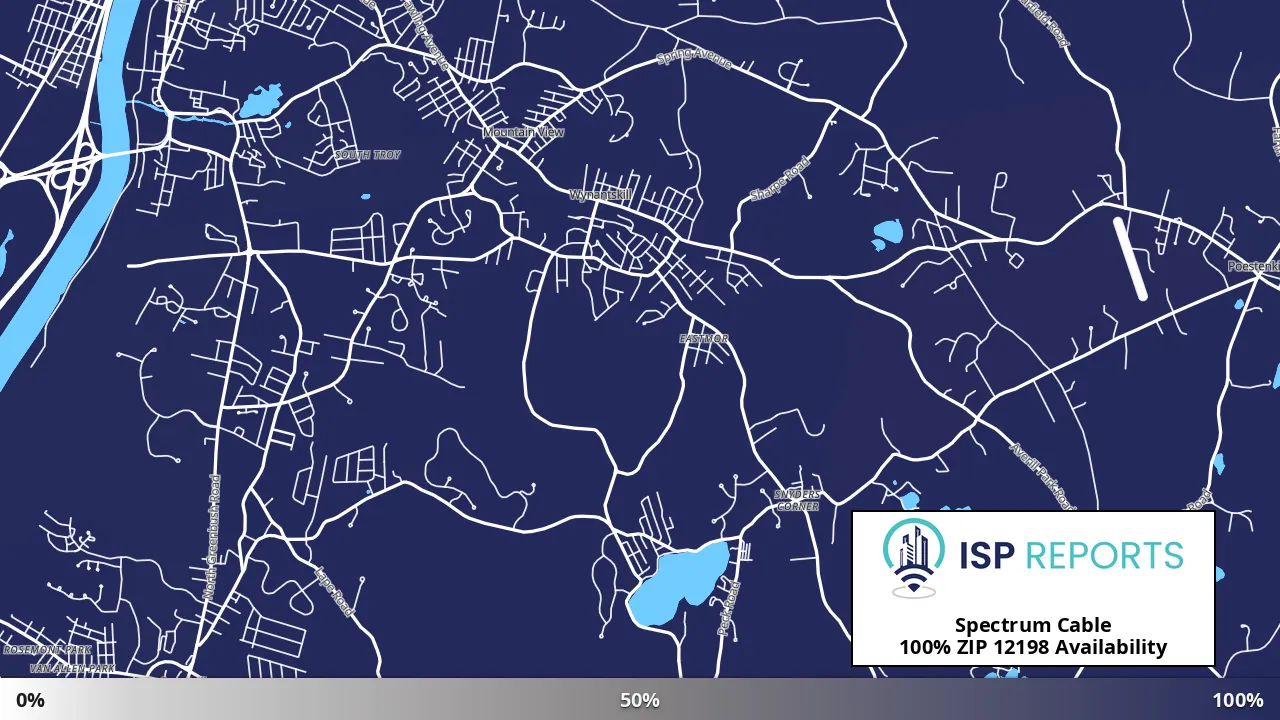Click the South Troy neighborhood label
Viewport: 1280px width, 720px height.
click(367, 155)
